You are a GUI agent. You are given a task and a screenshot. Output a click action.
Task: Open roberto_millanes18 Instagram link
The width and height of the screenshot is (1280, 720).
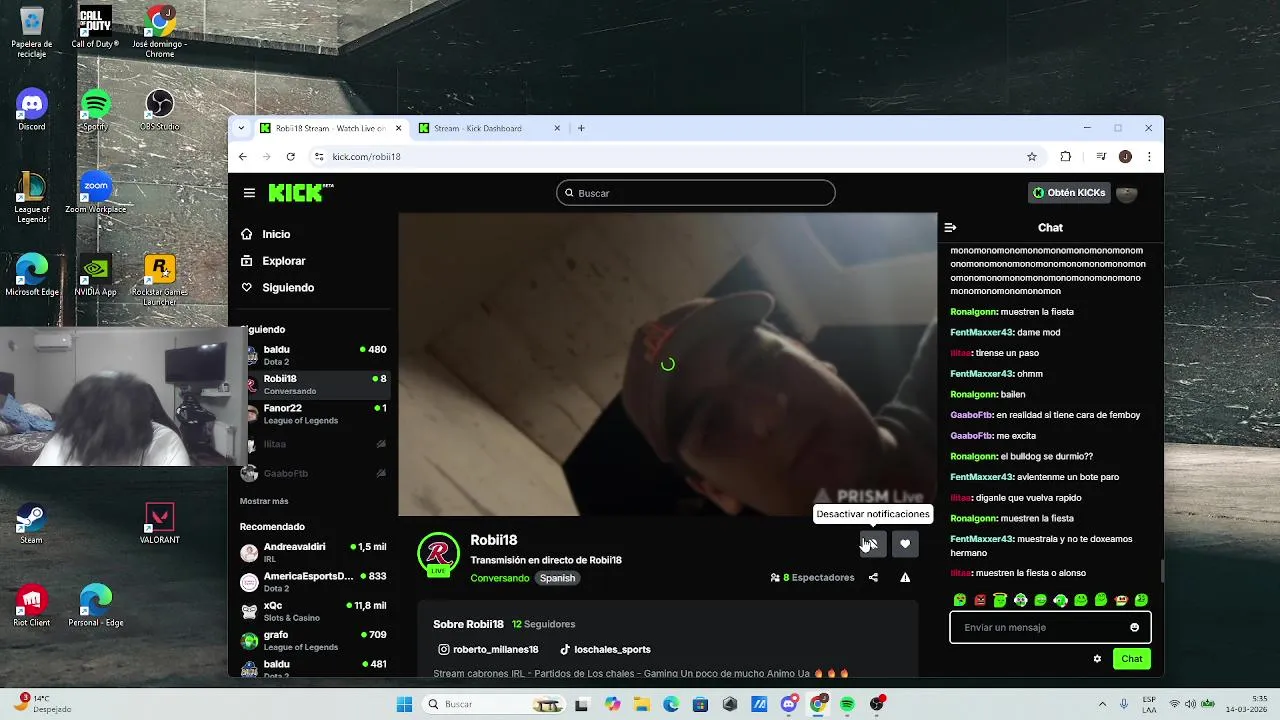click(x=488, y=650)
